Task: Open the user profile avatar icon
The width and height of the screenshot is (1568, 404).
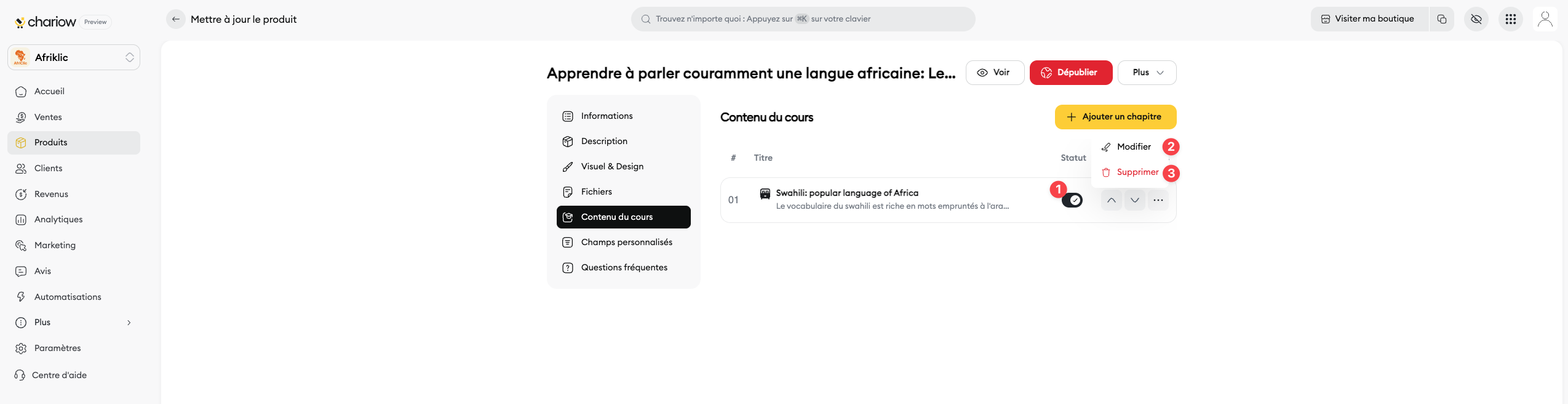Action: click(x=1545, y=19)
